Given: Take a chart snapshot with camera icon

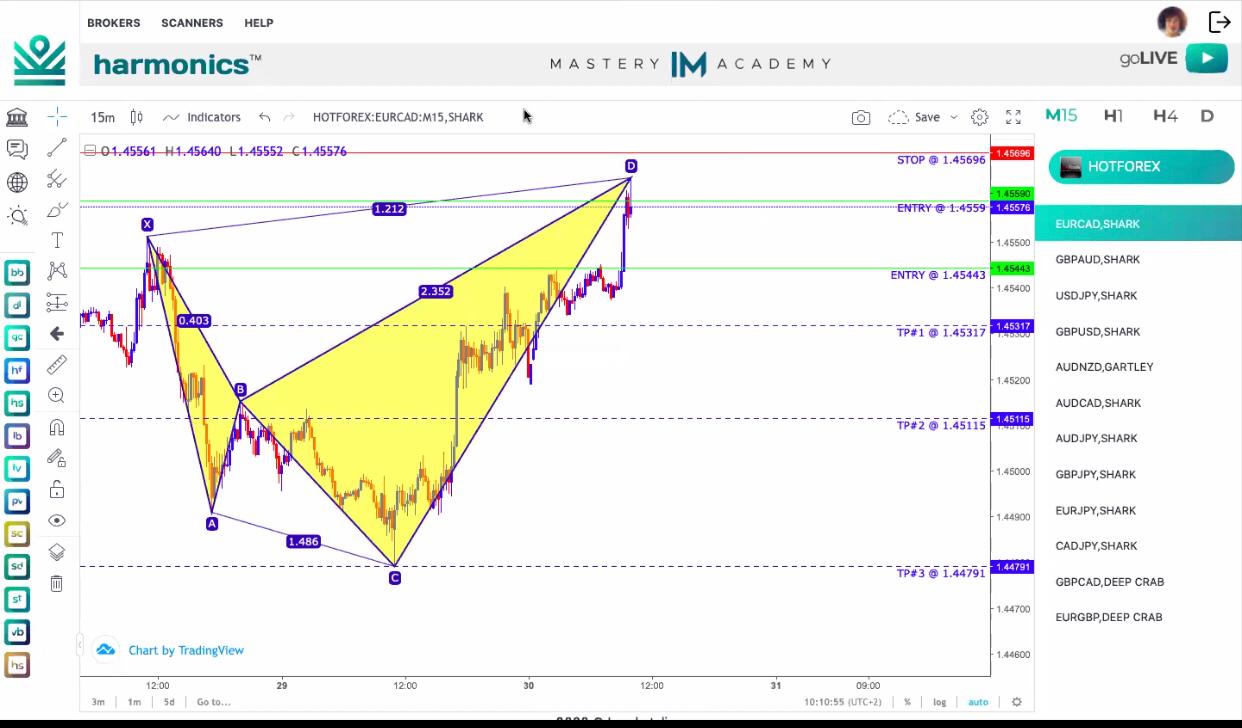Looking at the screenshot, I should [860, 117].
